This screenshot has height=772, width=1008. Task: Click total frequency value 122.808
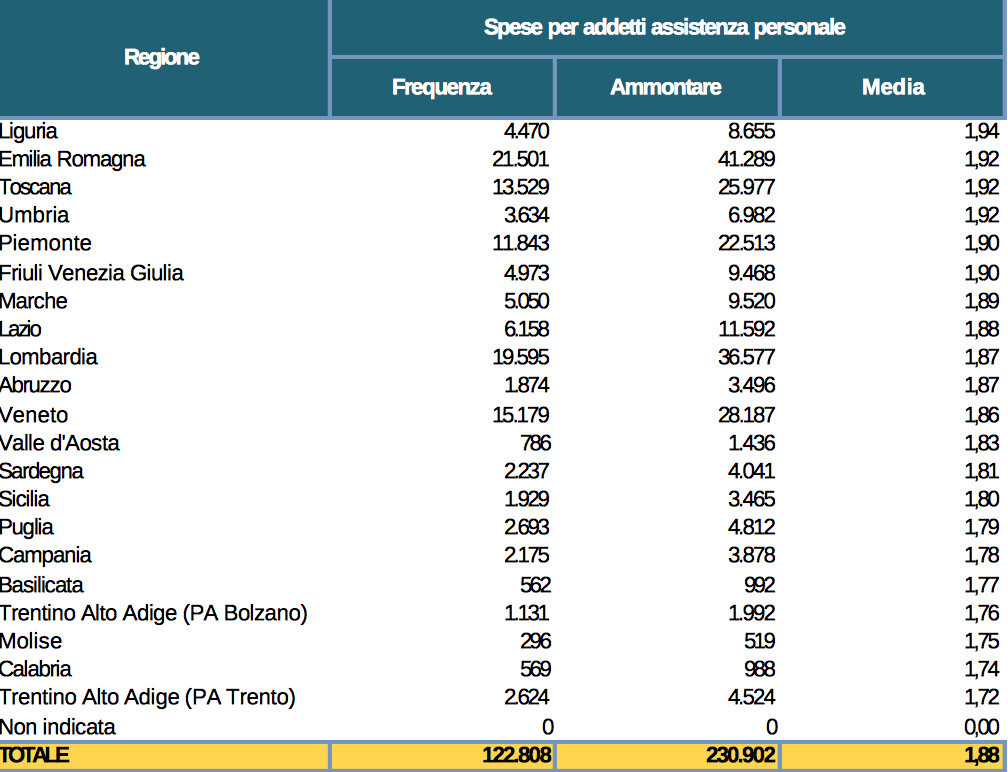click(x=517, y=755)
